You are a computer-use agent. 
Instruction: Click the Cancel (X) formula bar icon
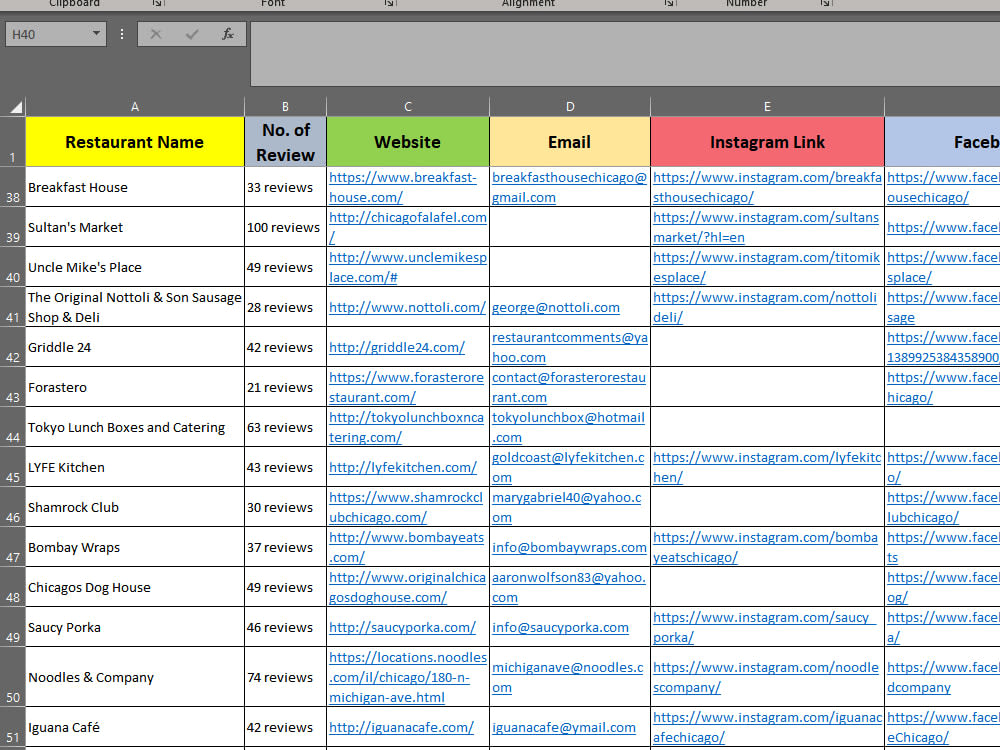click(156, 34)
